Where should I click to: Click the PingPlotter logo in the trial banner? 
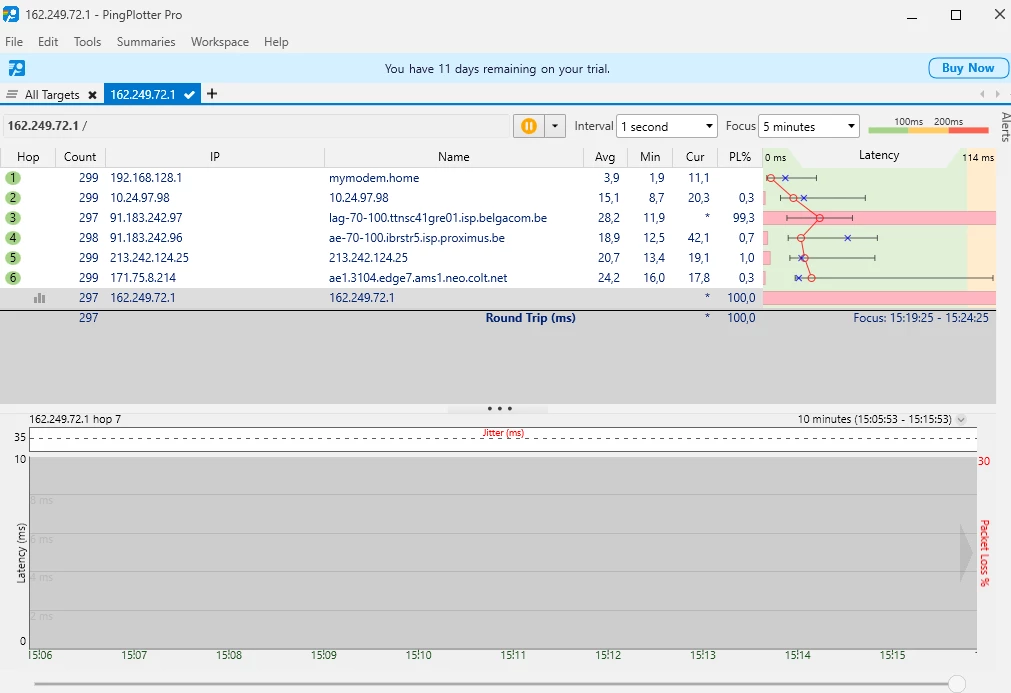coord(17,68)
